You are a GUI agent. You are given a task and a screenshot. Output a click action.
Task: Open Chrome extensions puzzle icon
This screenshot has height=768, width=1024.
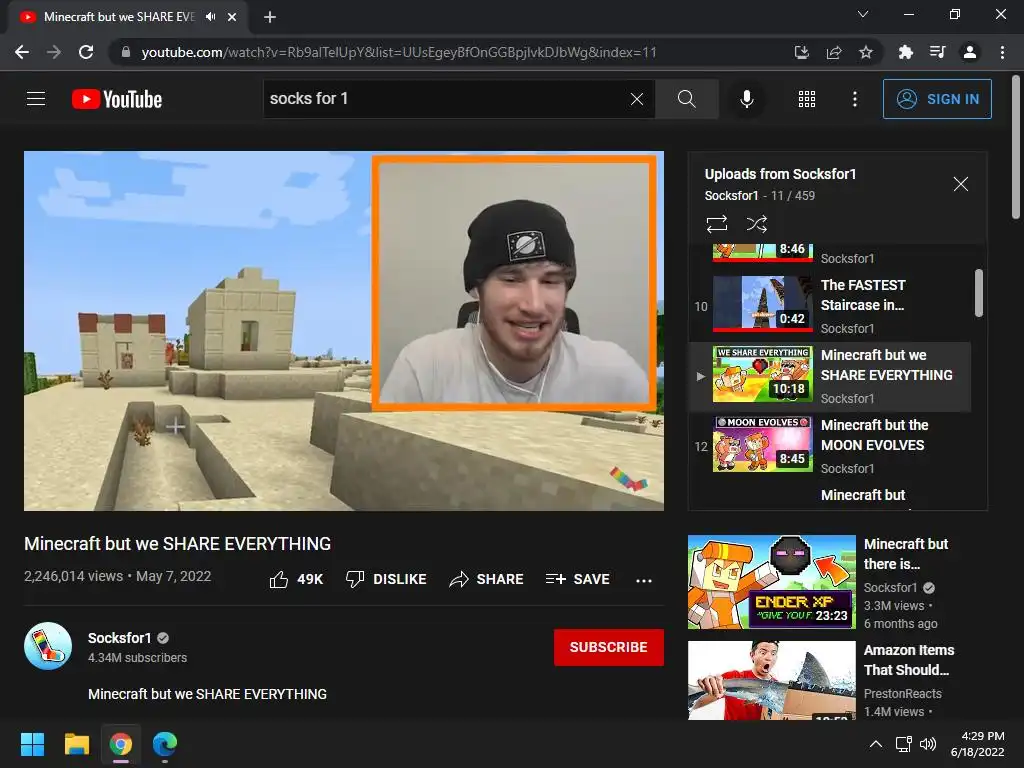click(905, 52)
